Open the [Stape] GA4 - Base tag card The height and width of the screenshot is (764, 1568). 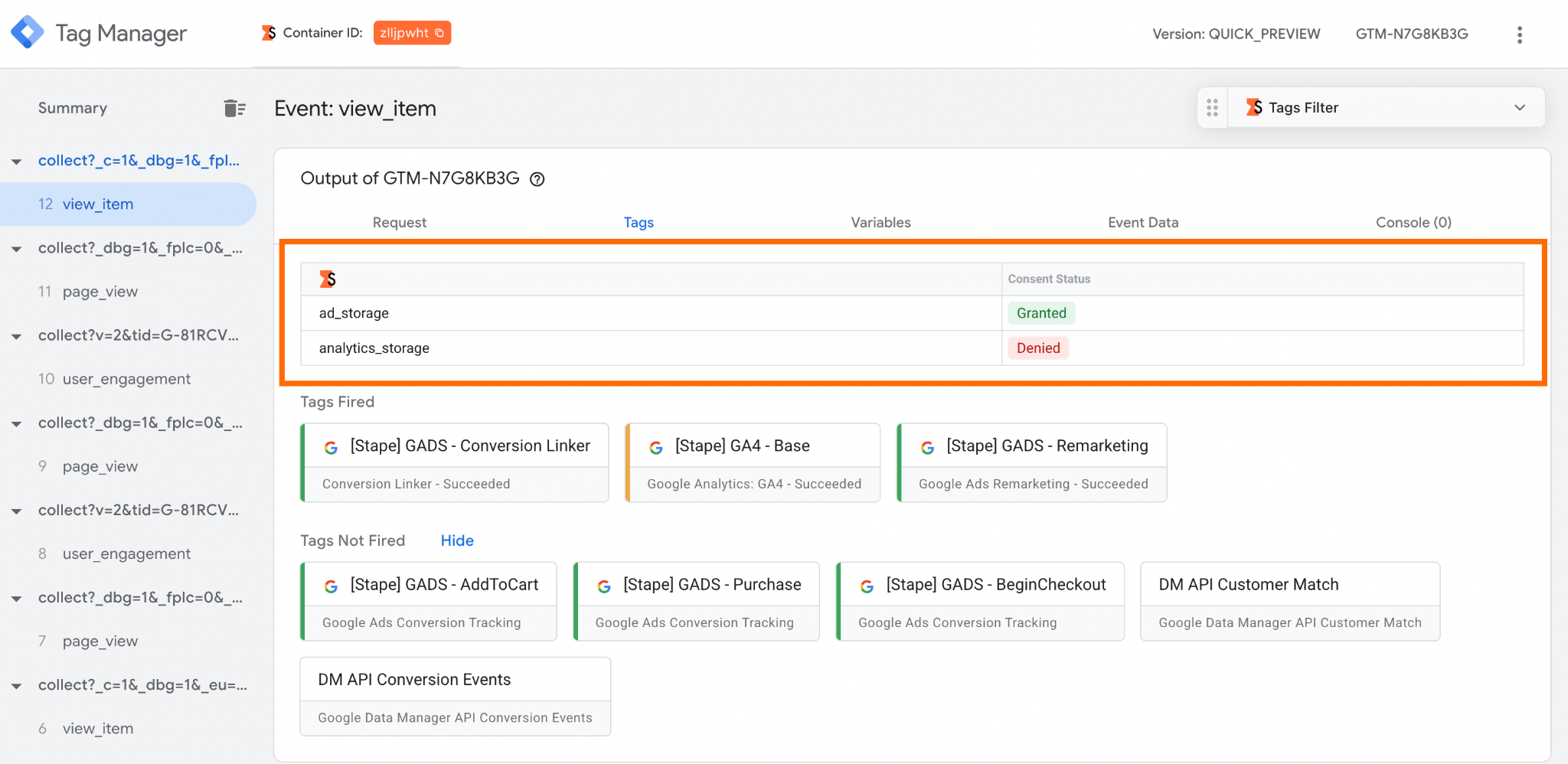coord(753,463)
